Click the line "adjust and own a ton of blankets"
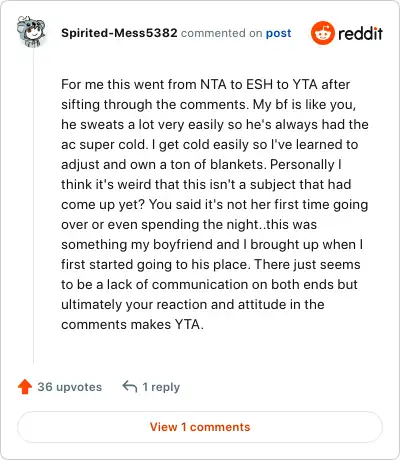 (201, 165)
